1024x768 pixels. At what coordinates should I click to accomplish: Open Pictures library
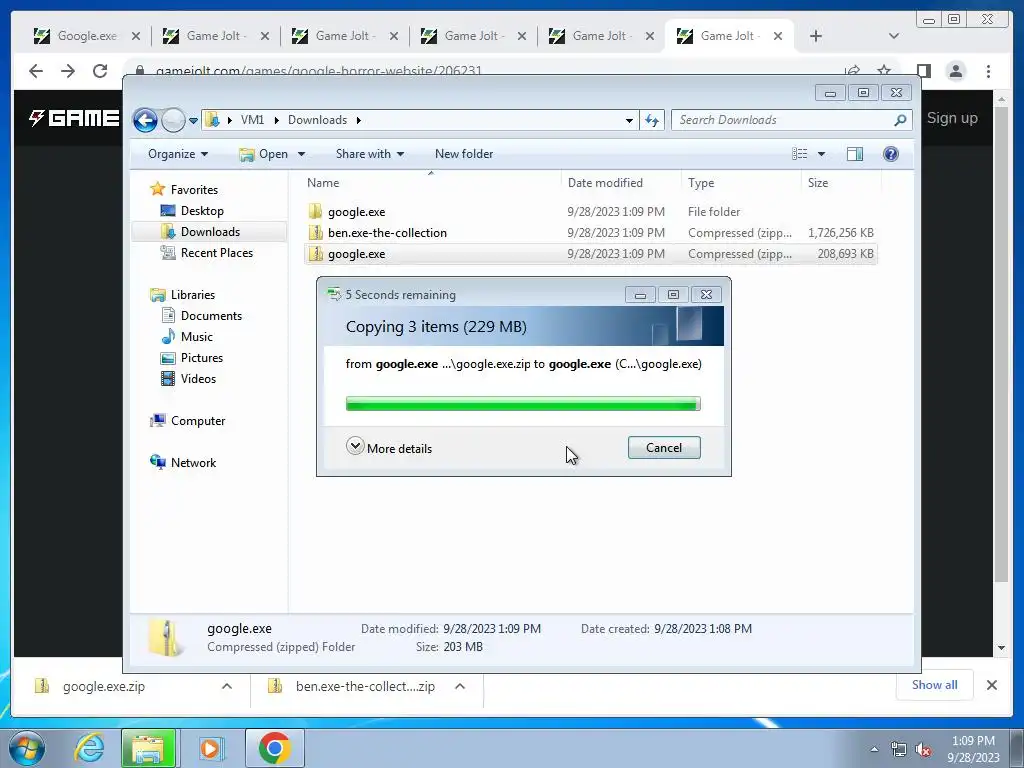(x=201, y=358)
